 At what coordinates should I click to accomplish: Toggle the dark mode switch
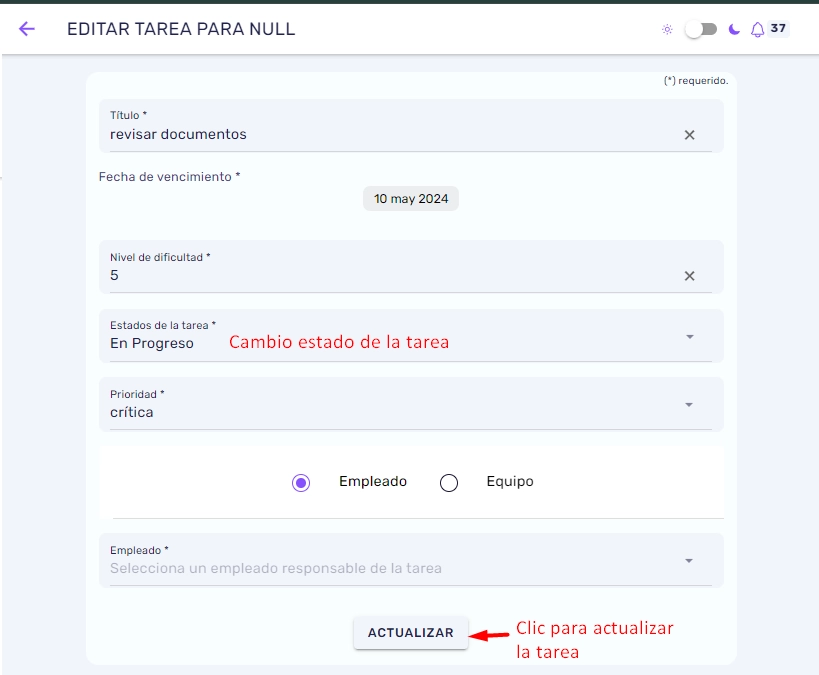click(x=701, y=29)
